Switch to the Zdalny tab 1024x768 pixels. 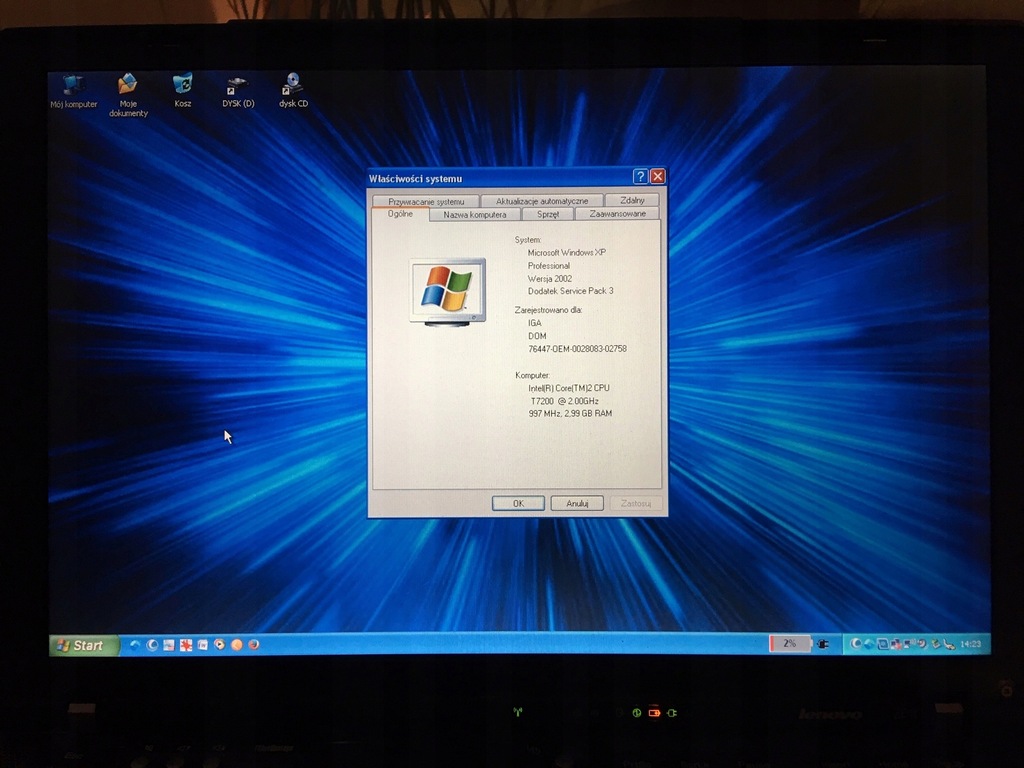click(632, 200)
